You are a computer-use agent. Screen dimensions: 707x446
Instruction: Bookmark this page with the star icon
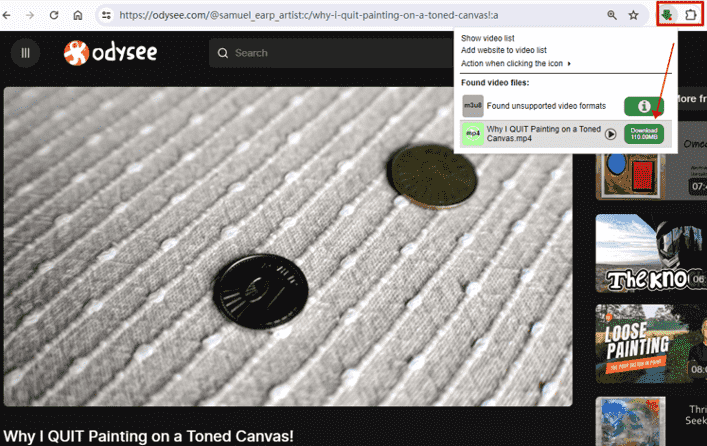pyautogui.click(x=633, y=15)
